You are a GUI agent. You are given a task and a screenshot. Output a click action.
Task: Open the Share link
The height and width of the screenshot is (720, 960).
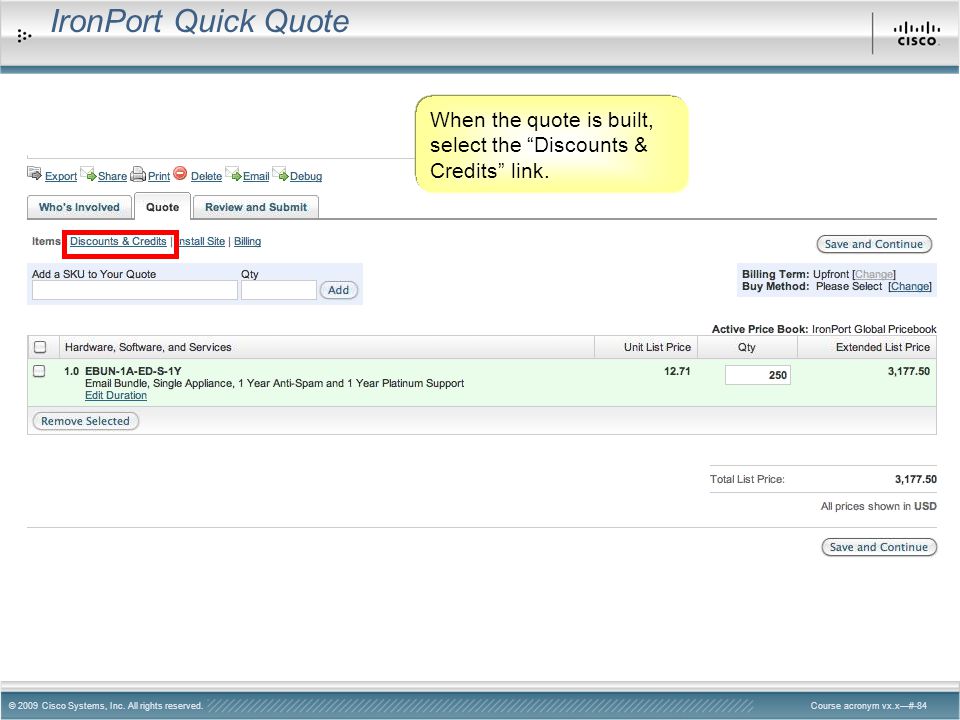pos(112,176)
